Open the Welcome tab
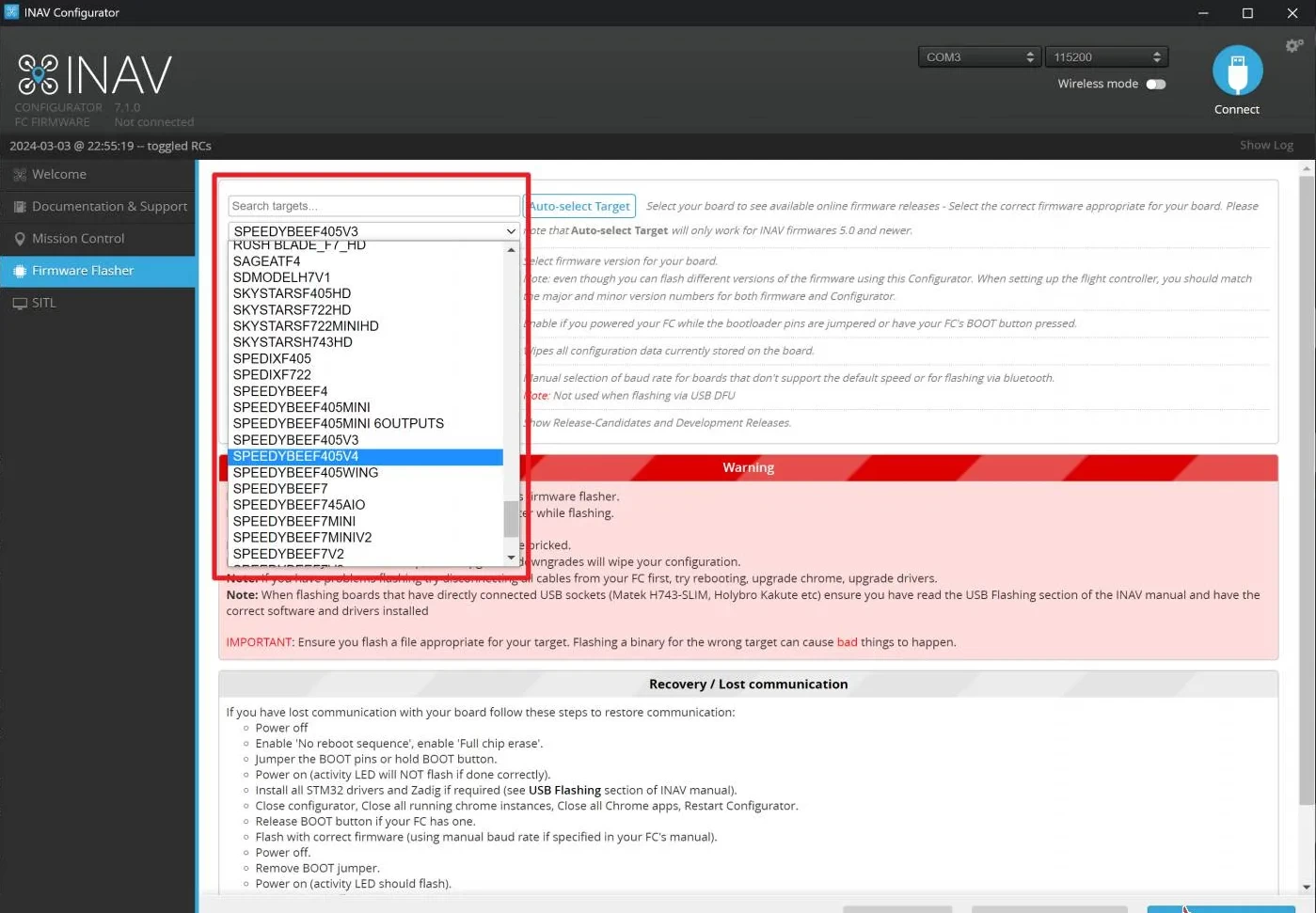Image resolution: width=1316 pixels, height=913 pixels. 98,174
